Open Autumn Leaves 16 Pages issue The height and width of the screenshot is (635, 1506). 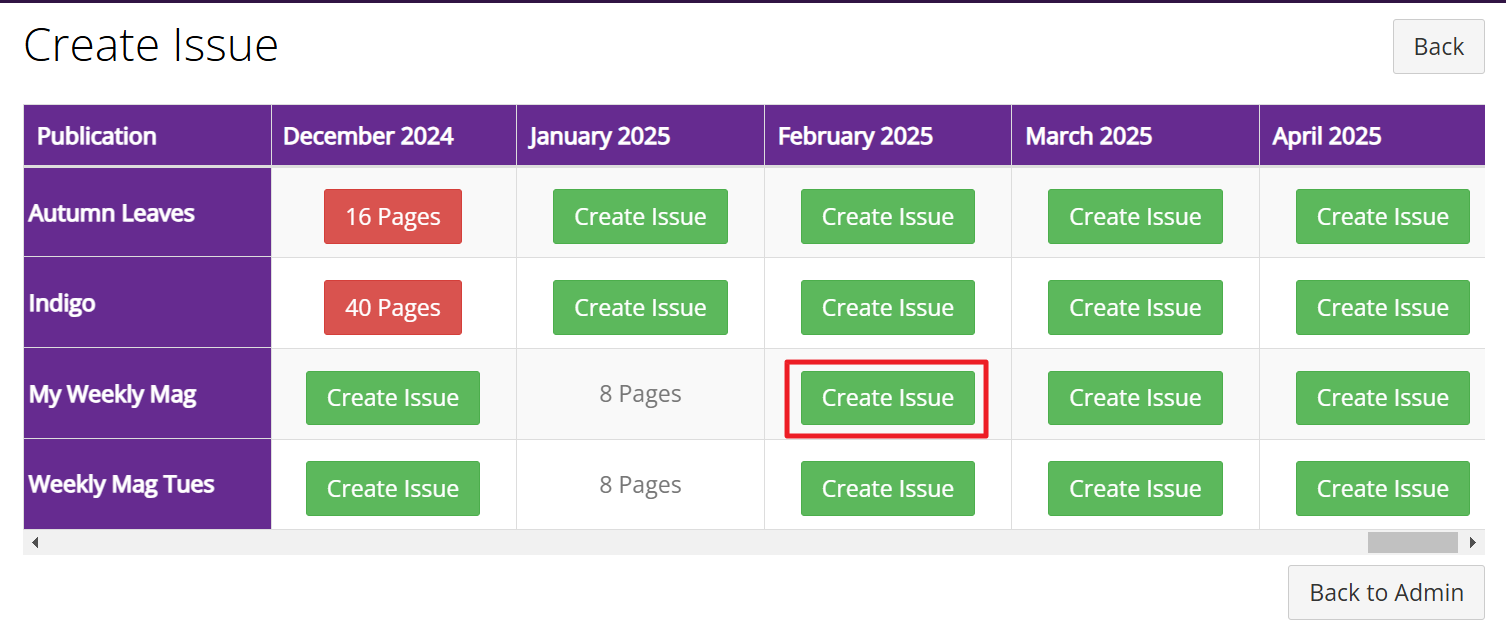[393, 217]
